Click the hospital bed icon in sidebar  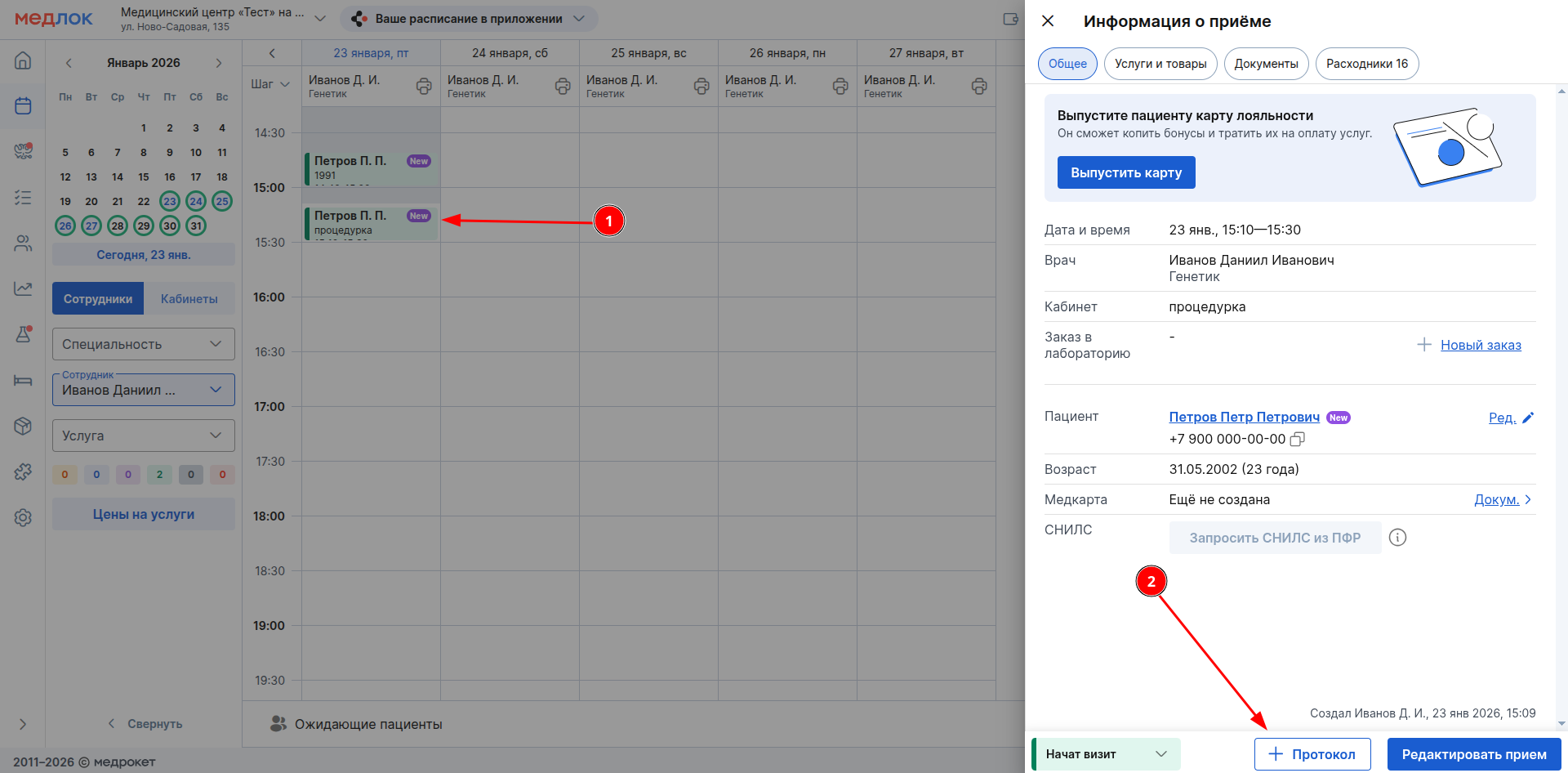(x=23, y=380)
